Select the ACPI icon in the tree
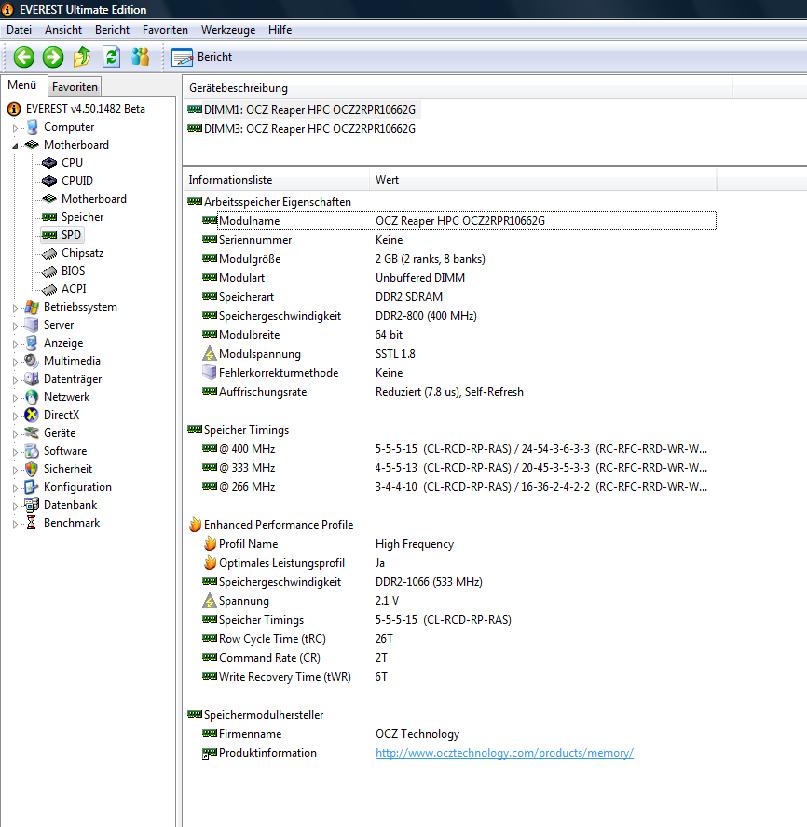 pos(50,290)
